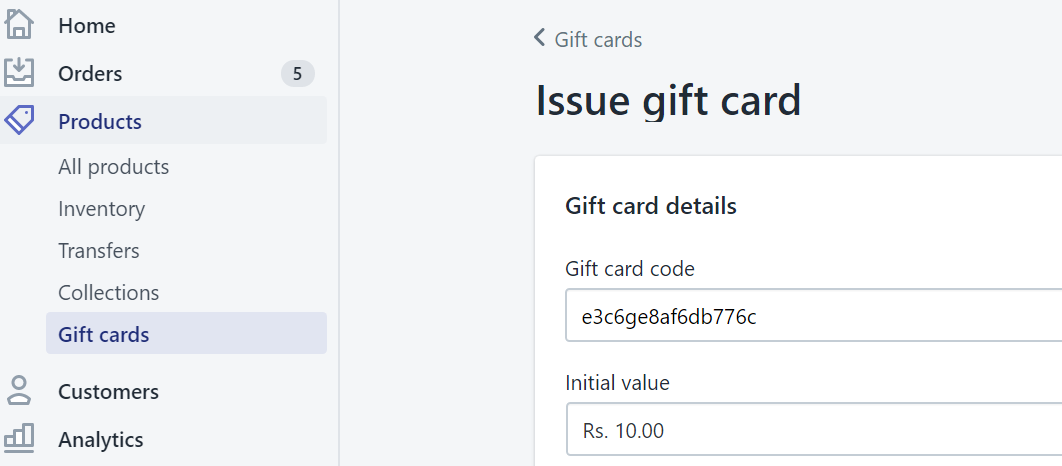This screenshot has width=1062, height=466.
Task: Go to Analytics label in sidebar
Action: 100,440
